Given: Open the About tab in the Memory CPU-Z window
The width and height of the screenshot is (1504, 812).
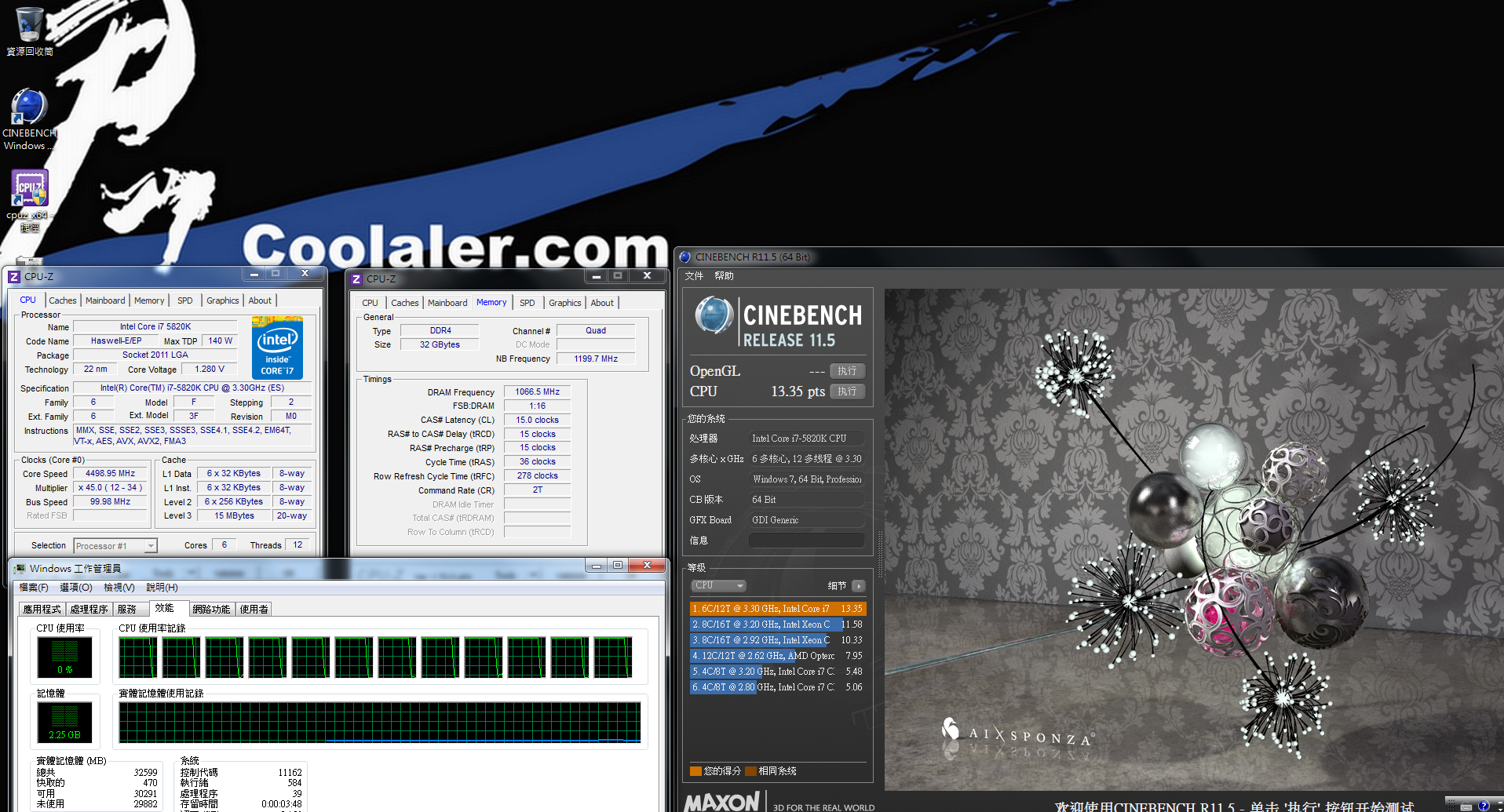Looking at the screenshot, I should 602,303.
